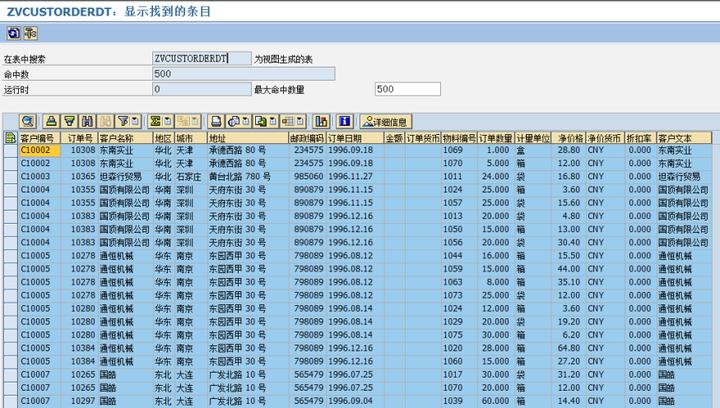Screen dimensions: 720x408
Task: Sort ascending using the toolbar icon
Action: (x=51, y=121)
